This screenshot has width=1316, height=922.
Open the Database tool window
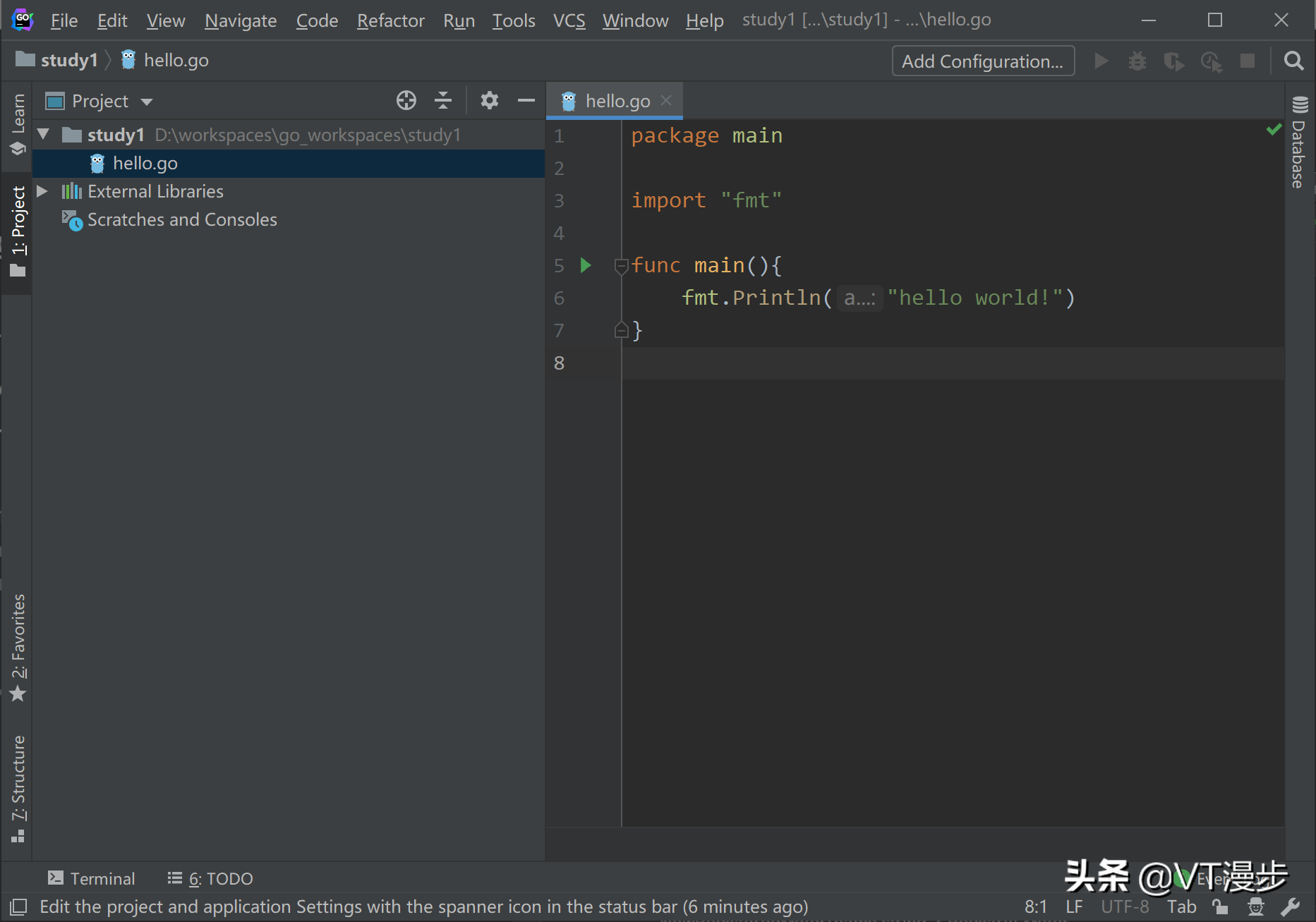point(1299,142)
